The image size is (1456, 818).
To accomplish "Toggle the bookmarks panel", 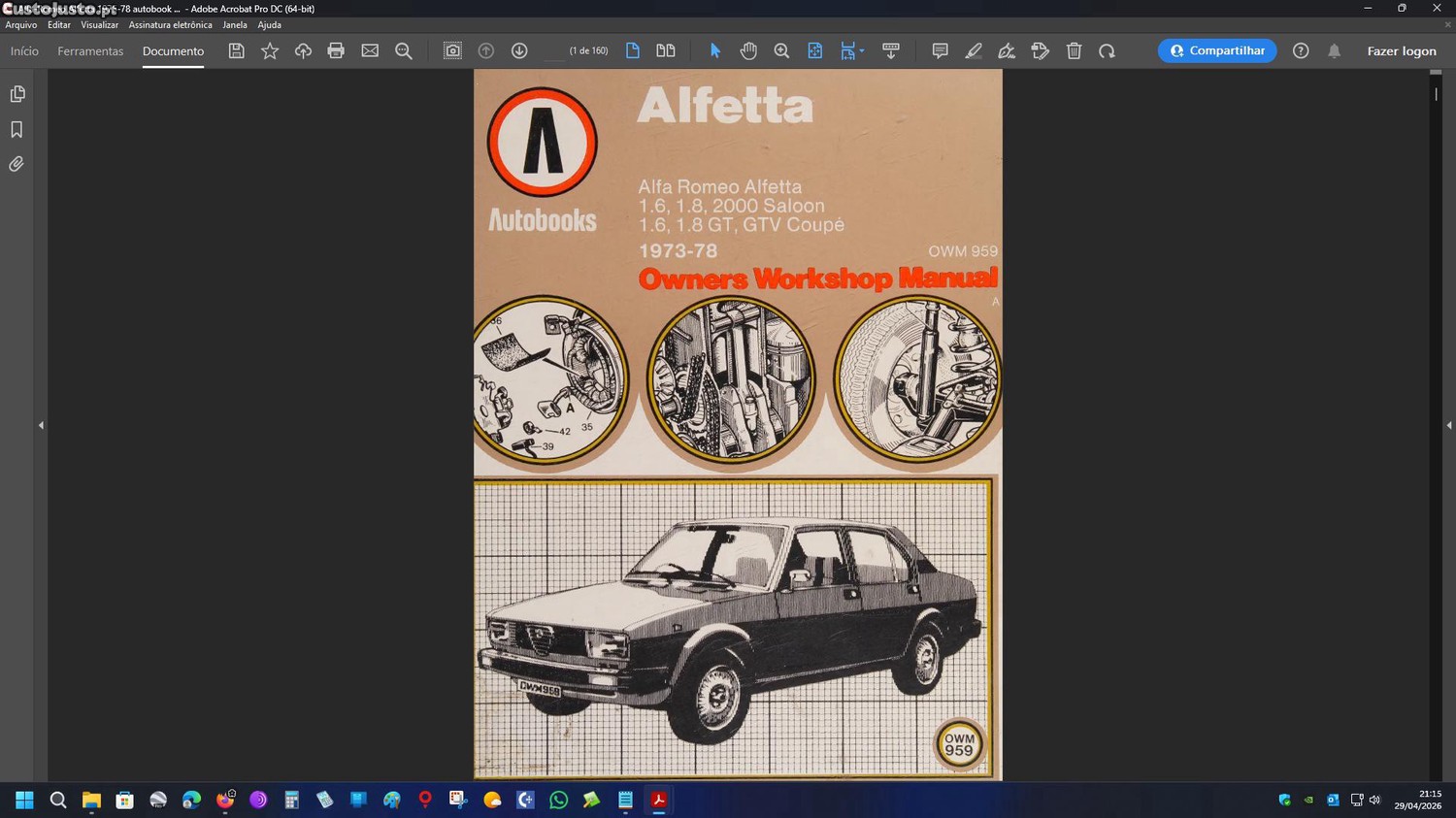I will (x=17, y=129).
